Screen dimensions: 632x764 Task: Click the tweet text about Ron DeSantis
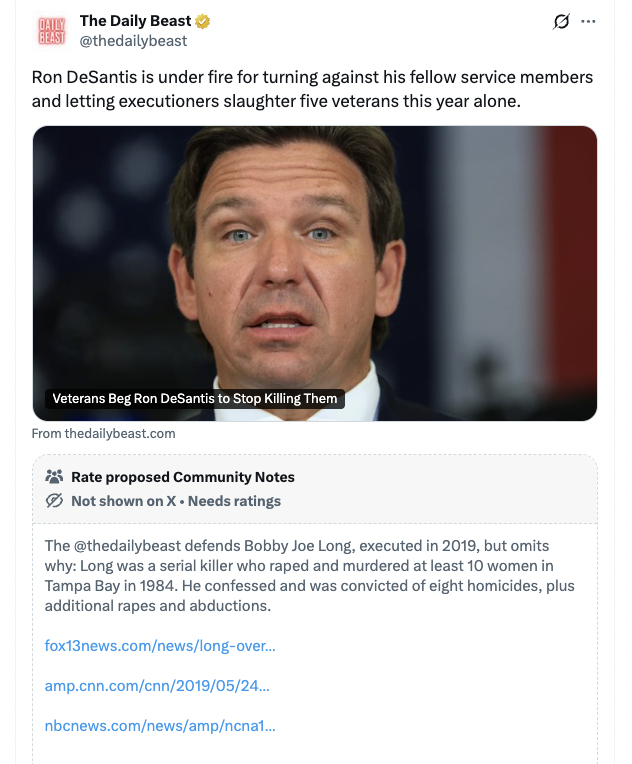point(312,88)
